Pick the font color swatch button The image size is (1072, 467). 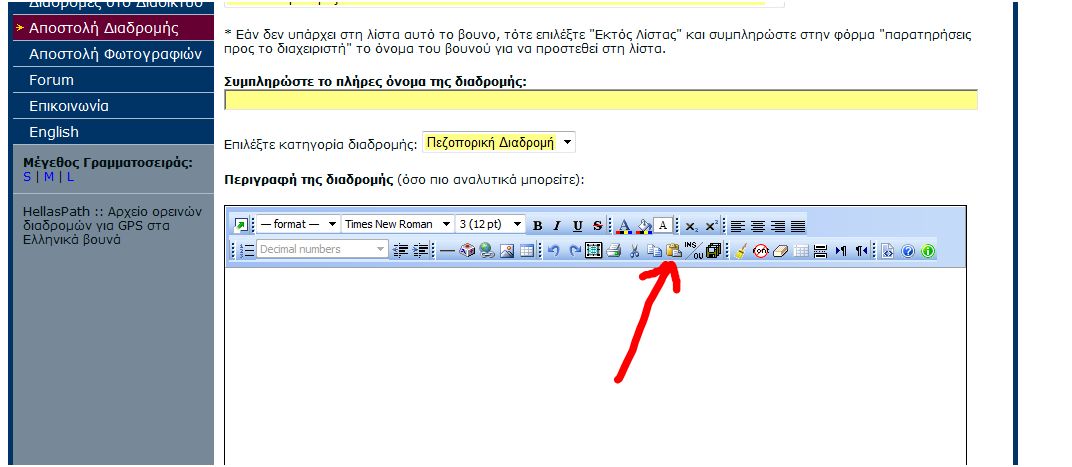tap(623, 225)
